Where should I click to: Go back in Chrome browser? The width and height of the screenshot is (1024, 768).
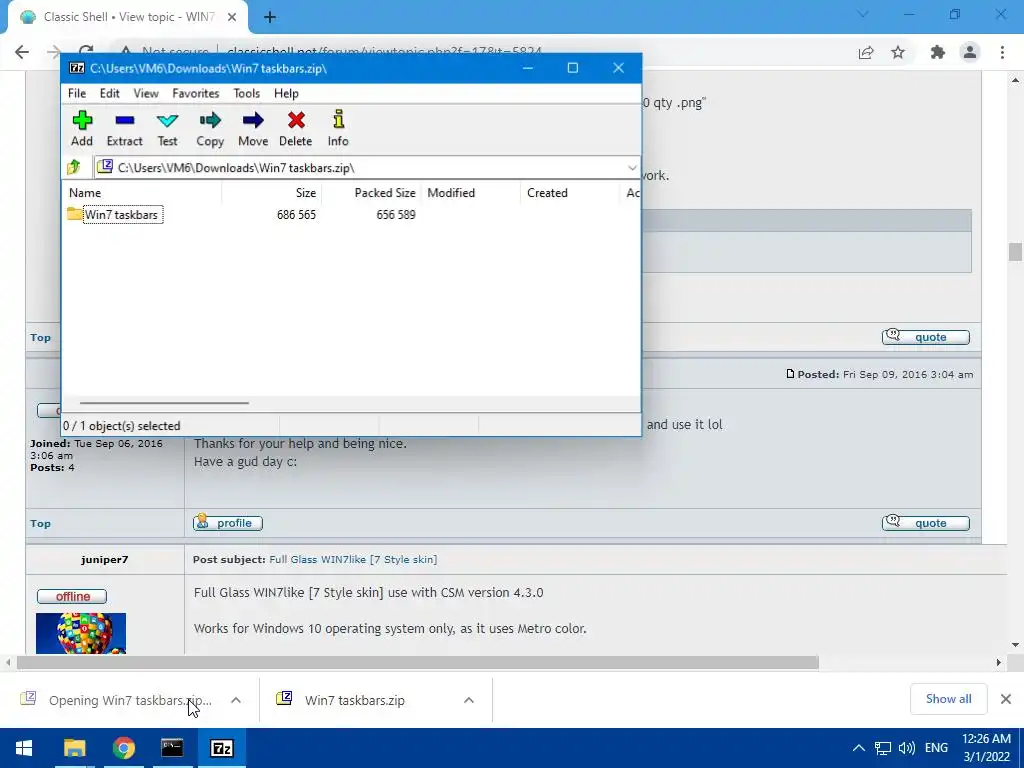pyautogui.click(x=22, y=52)
